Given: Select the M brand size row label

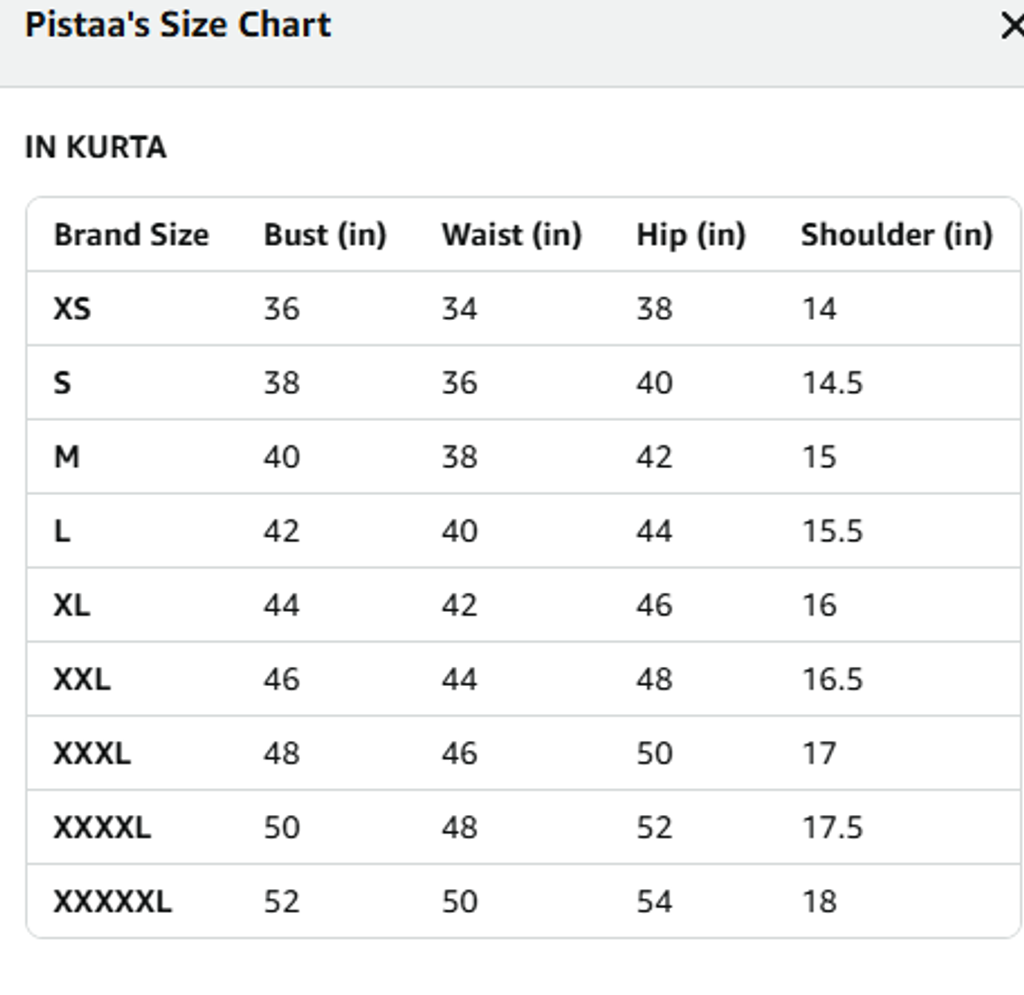Looking at the screenshot, I should click(x=66, y=457).
